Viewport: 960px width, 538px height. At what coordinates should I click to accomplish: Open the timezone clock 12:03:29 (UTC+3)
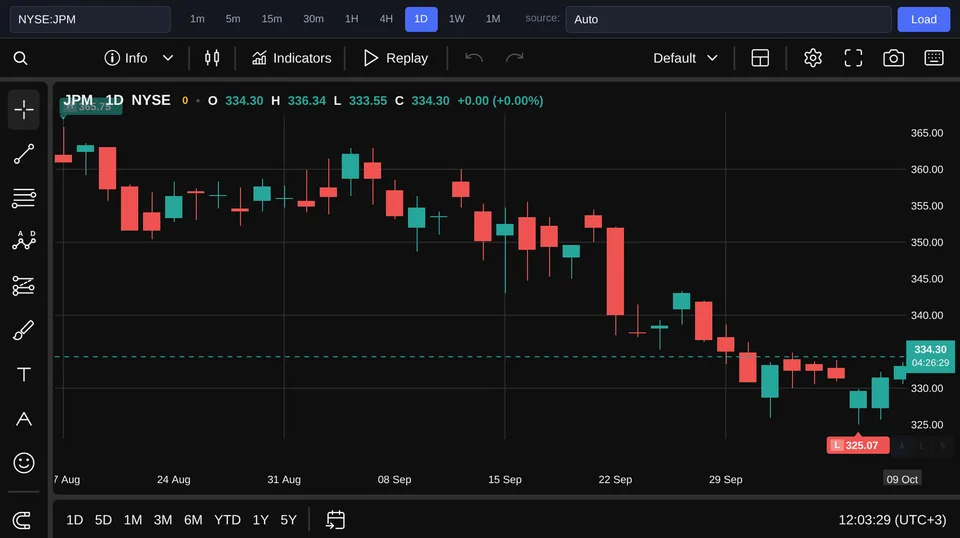[892, 520]
